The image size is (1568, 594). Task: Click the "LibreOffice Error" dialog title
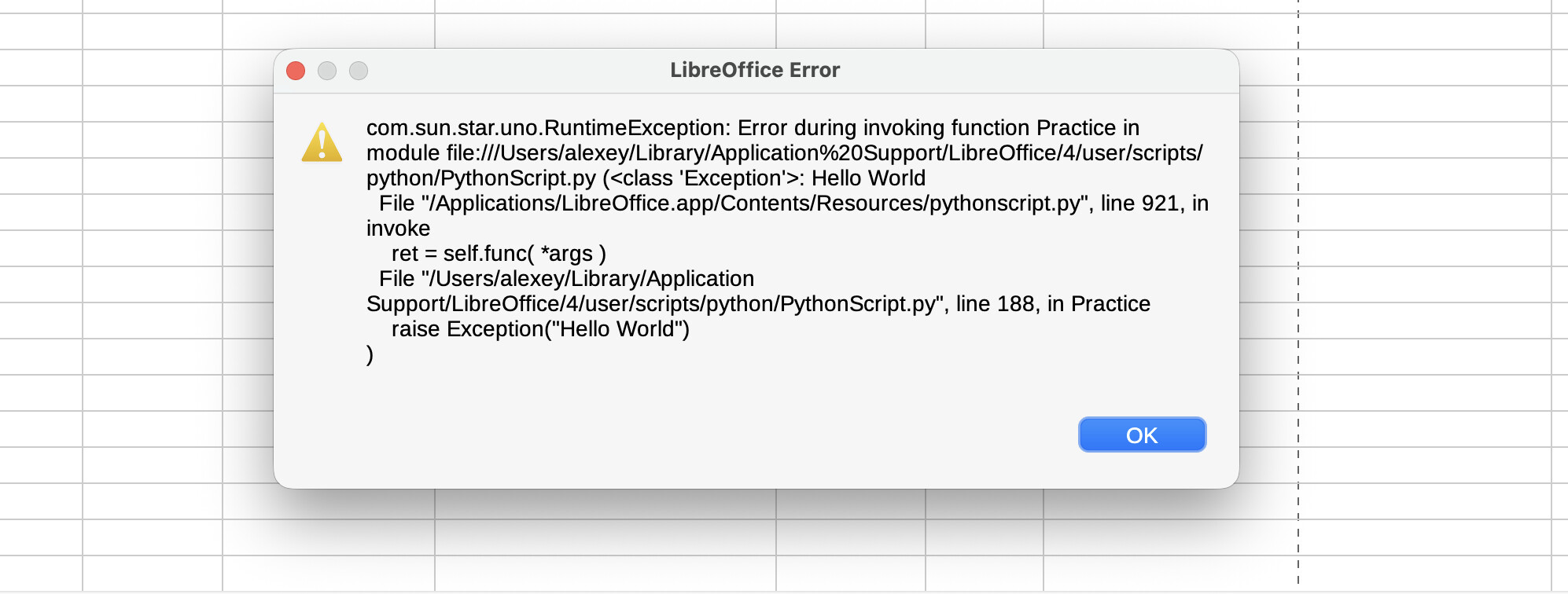point(755,70)
